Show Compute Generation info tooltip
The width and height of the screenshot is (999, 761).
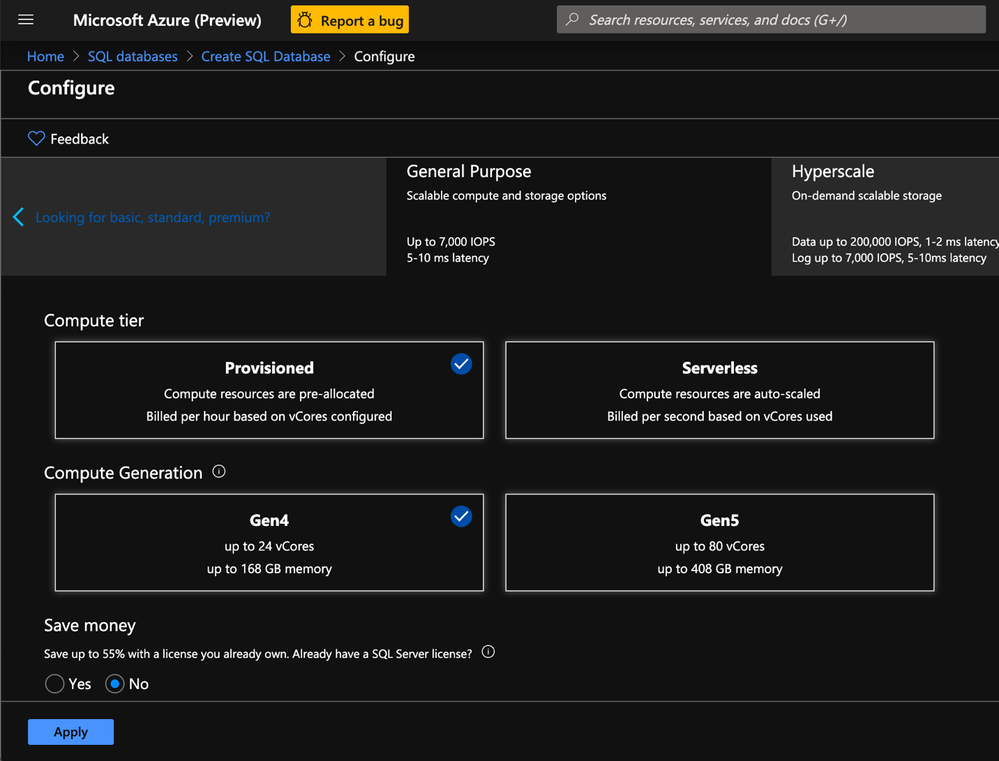point(219,472)
